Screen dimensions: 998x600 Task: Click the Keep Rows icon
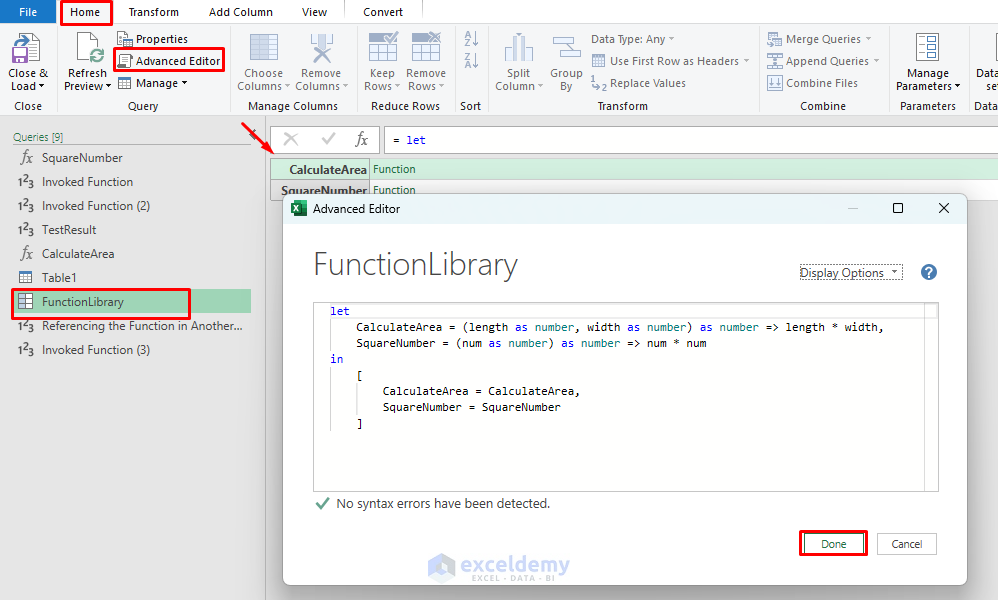tap(383, 47)
